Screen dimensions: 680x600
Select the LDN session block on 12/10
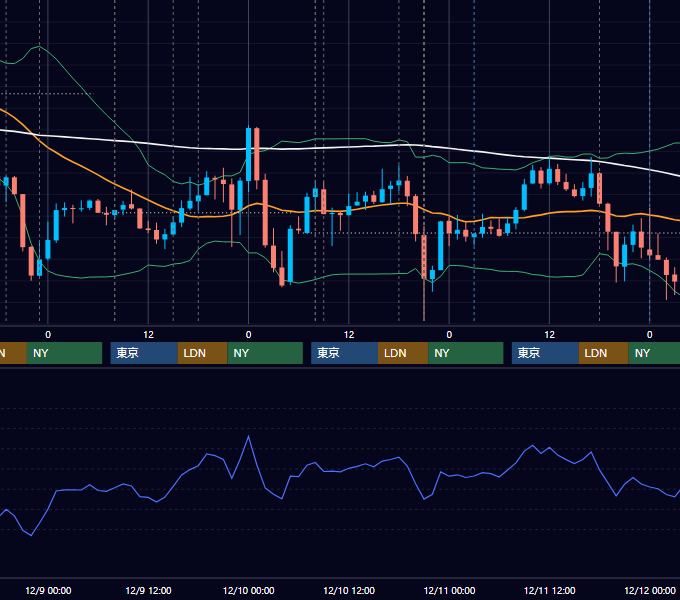click(403, 353)
